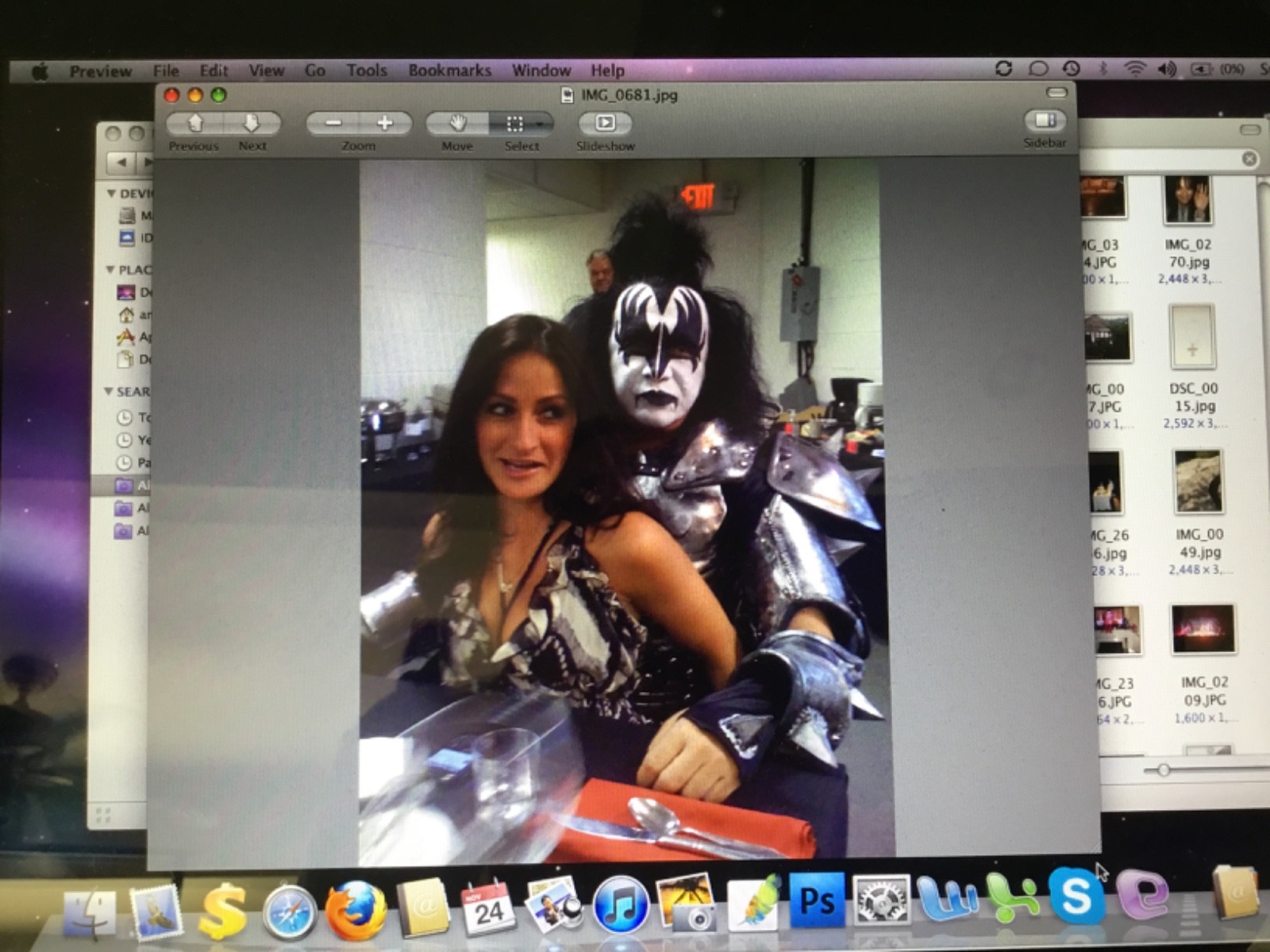Adjust the Finder icon size slider
This screenshot has width=1270, height=952.
[1164, 770]
